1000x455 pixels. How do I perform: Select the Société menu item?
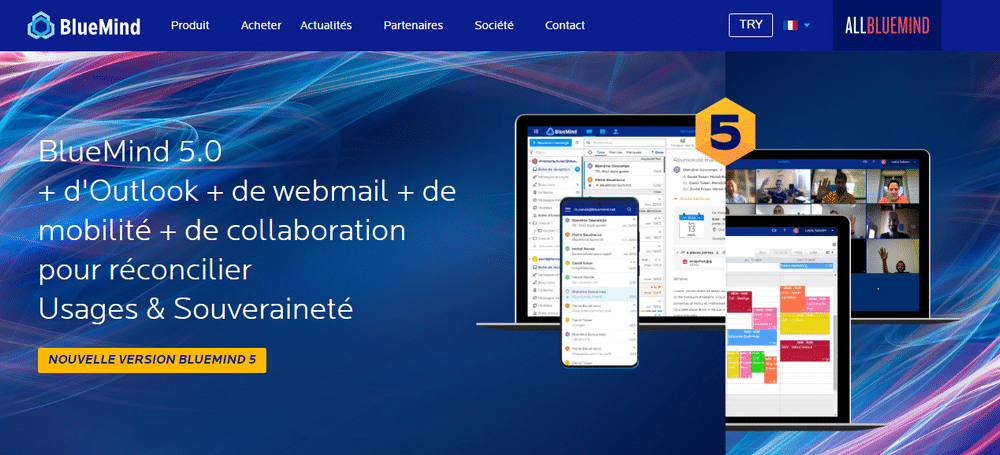point(493,25)
